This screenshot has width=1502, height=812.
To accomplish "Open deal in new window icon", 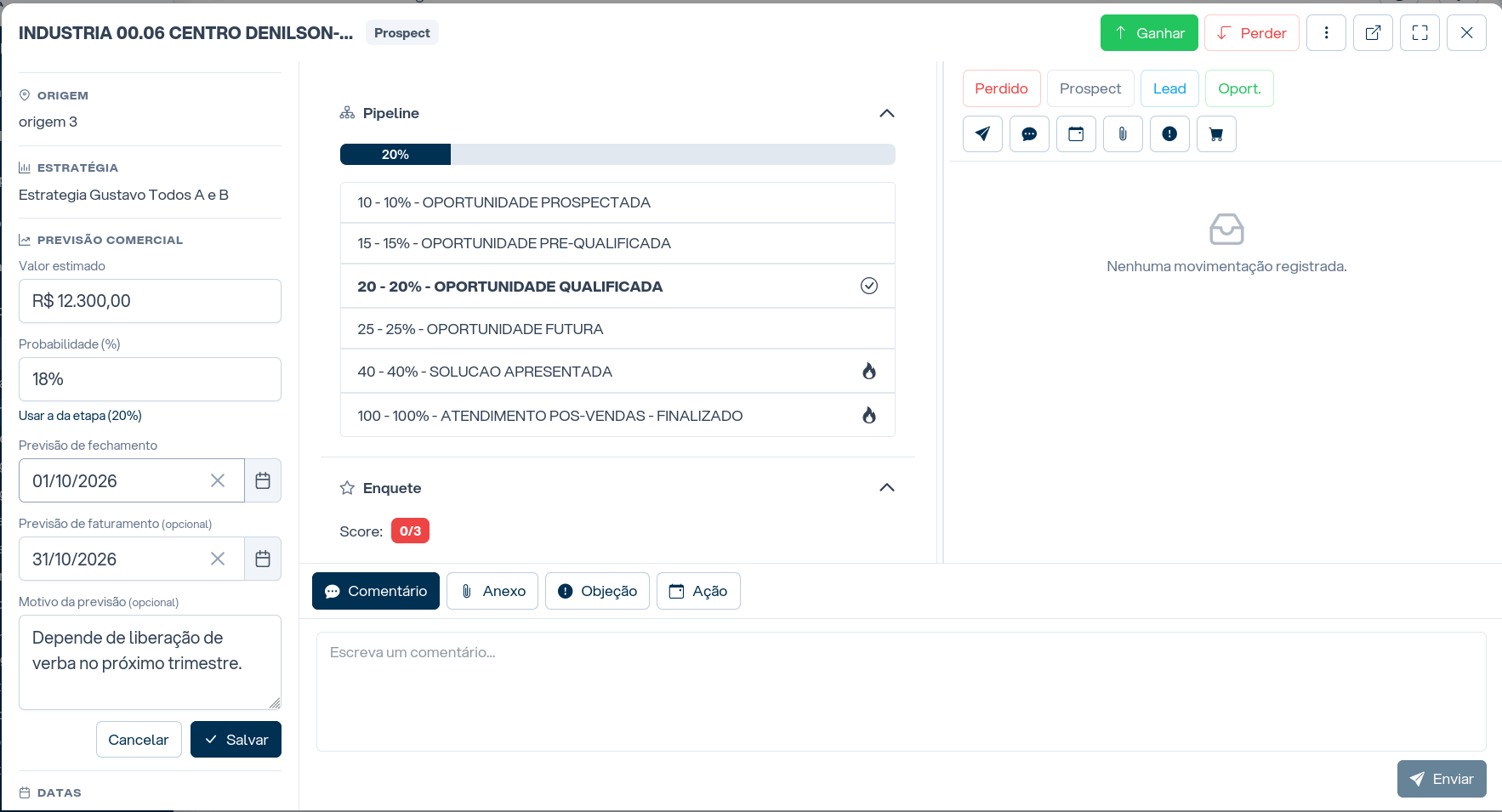I will point(1373,33).
